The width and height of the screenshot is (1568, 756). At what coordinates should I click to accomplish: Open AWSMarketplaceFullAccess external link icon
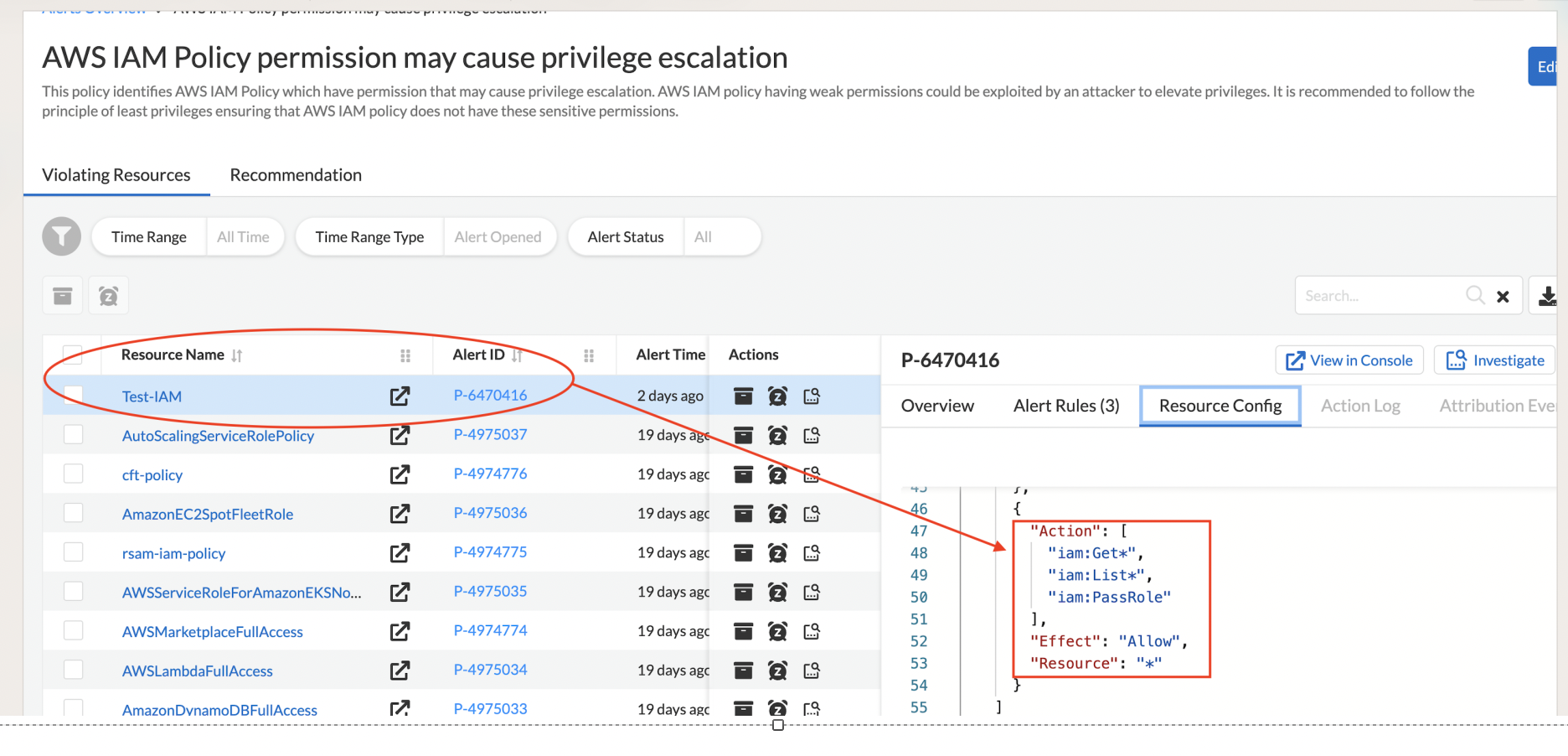[400, 631]
